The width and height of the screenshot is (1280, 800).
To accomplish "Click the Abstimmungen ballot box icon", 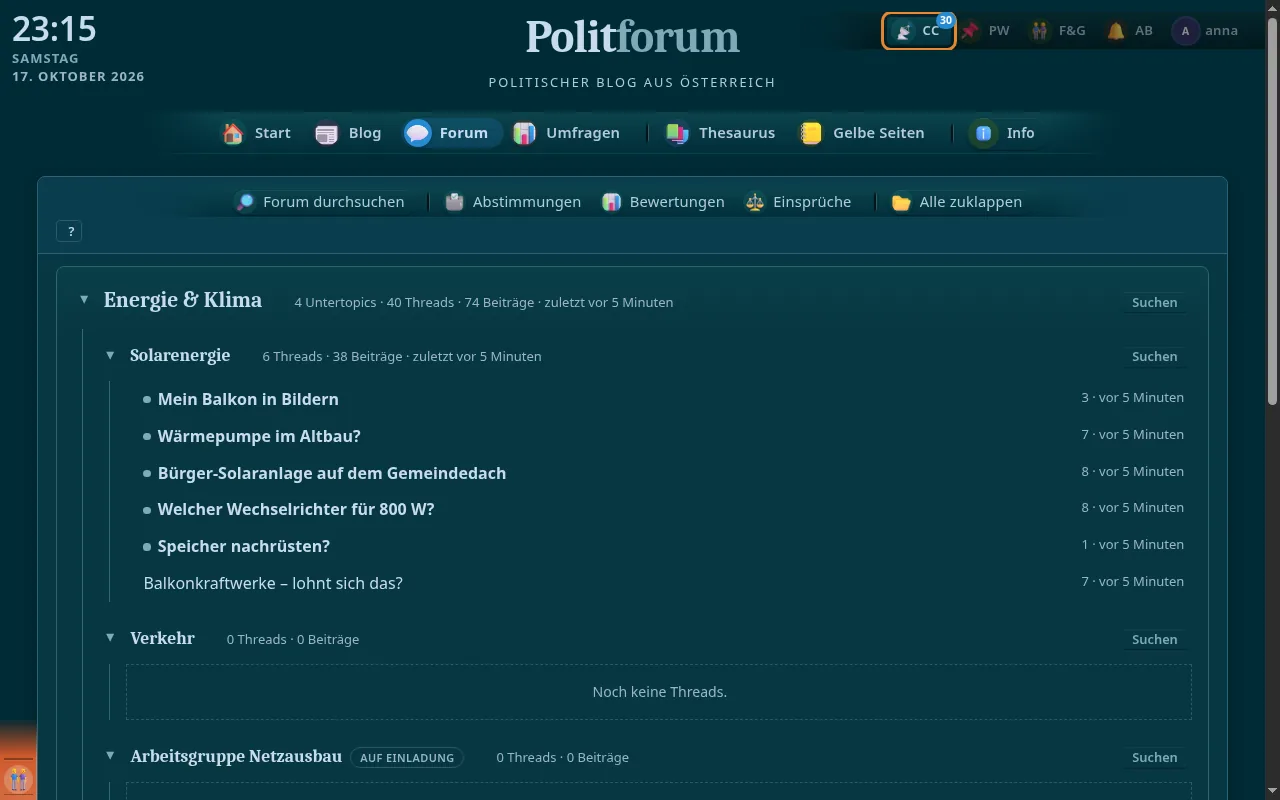I will (454, 202).
